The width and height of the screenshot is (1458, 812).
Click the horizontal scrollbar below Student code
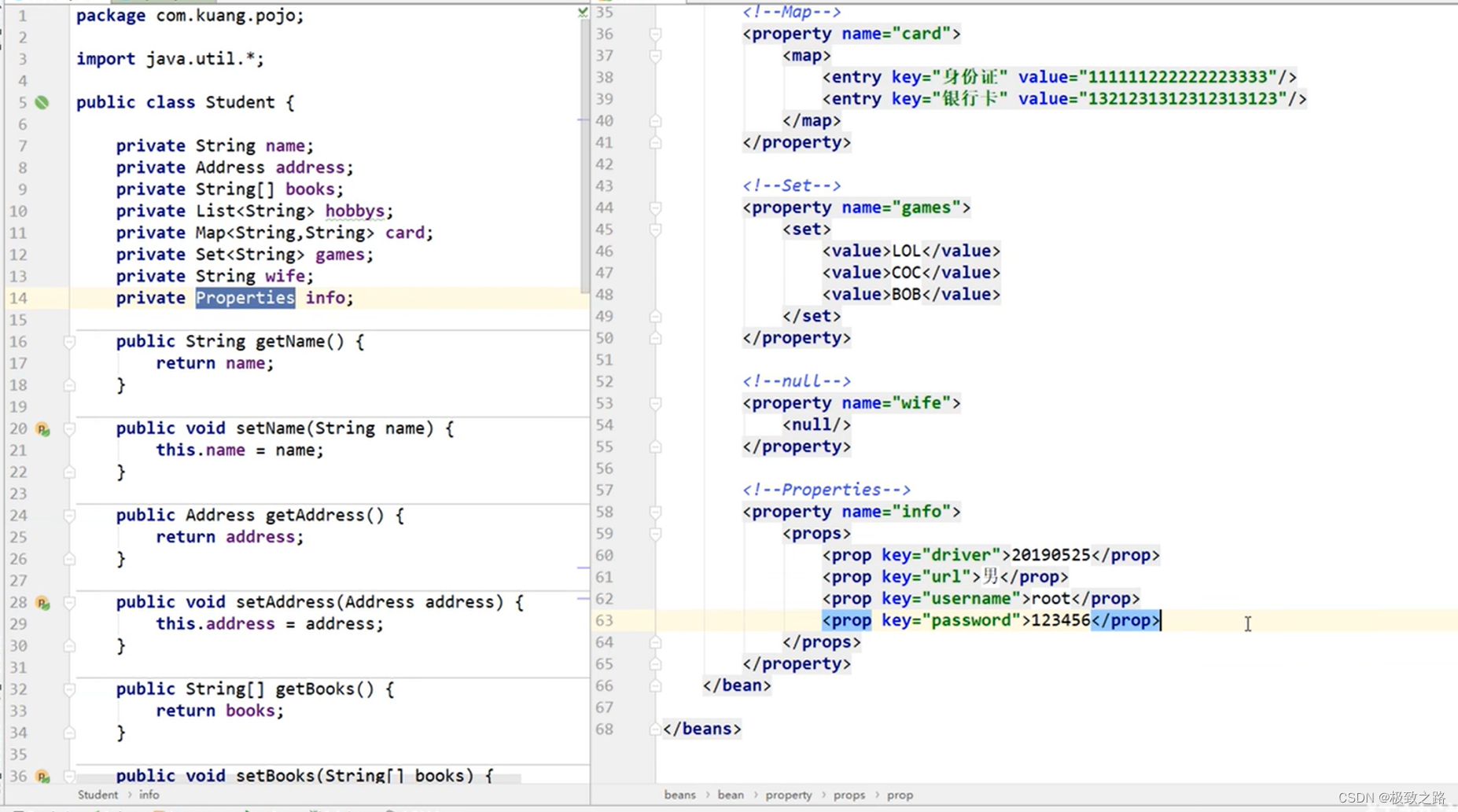click(299, 779)
